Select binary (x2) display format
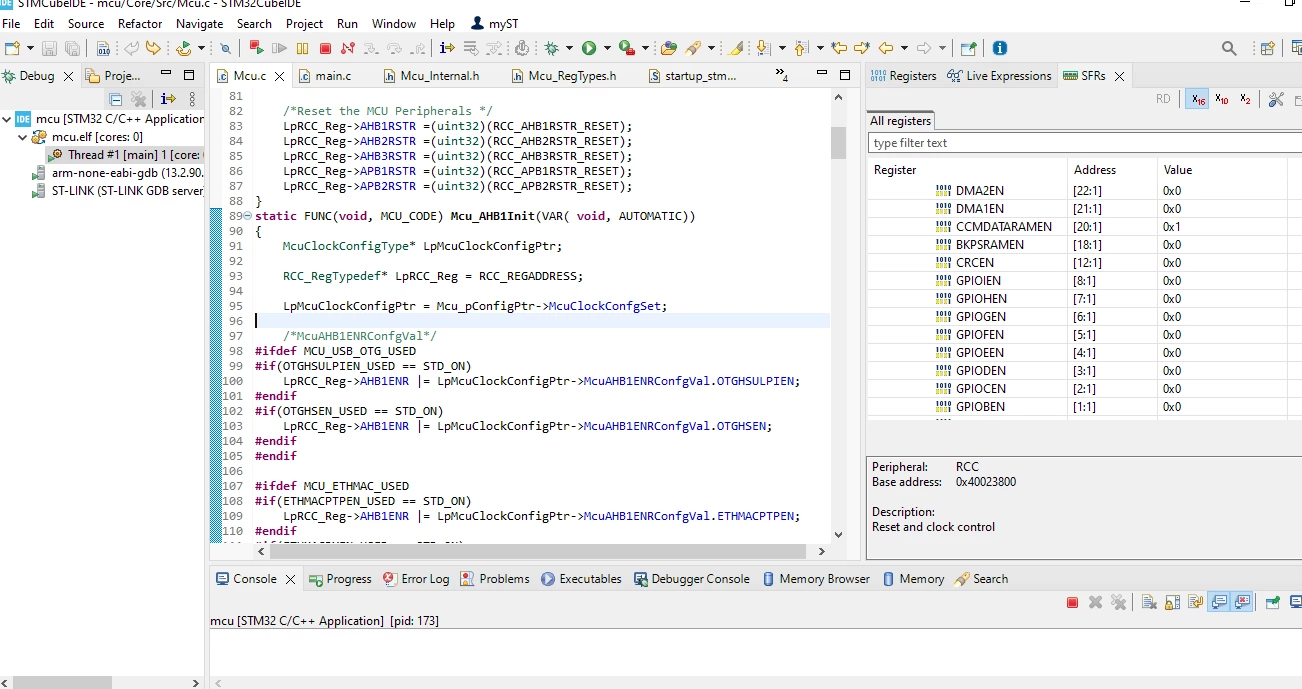1302x689 pixels. (1245, 99)
